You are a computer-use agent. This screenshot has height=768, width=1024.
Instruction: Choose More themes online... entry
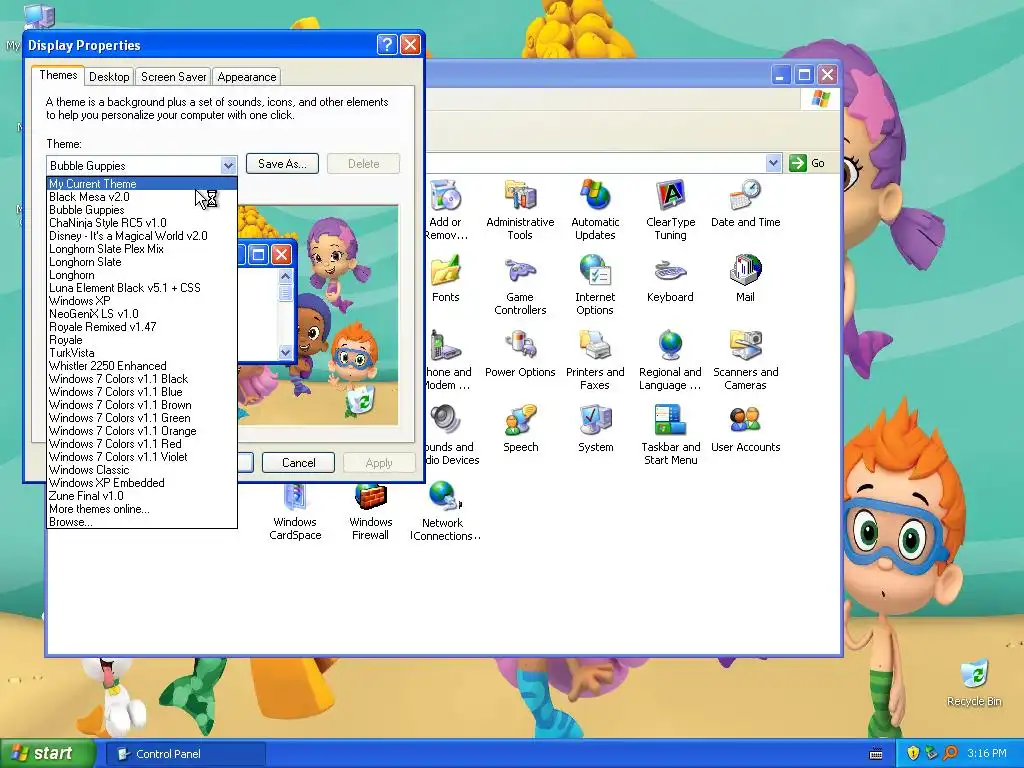point(142,509)
